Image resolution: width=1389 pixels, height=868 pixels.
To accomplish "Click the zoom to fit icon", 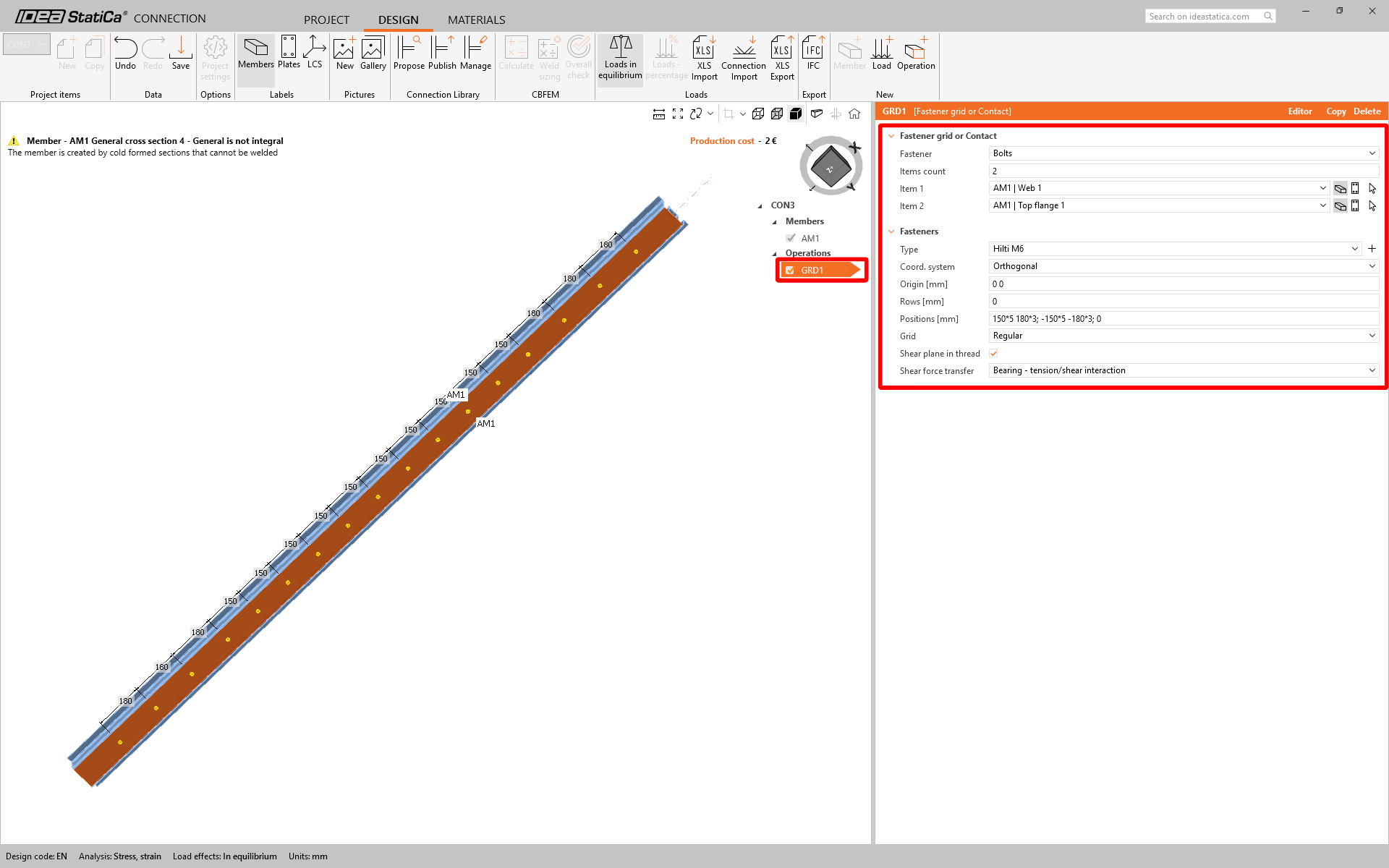I will (x=678, y=114).
